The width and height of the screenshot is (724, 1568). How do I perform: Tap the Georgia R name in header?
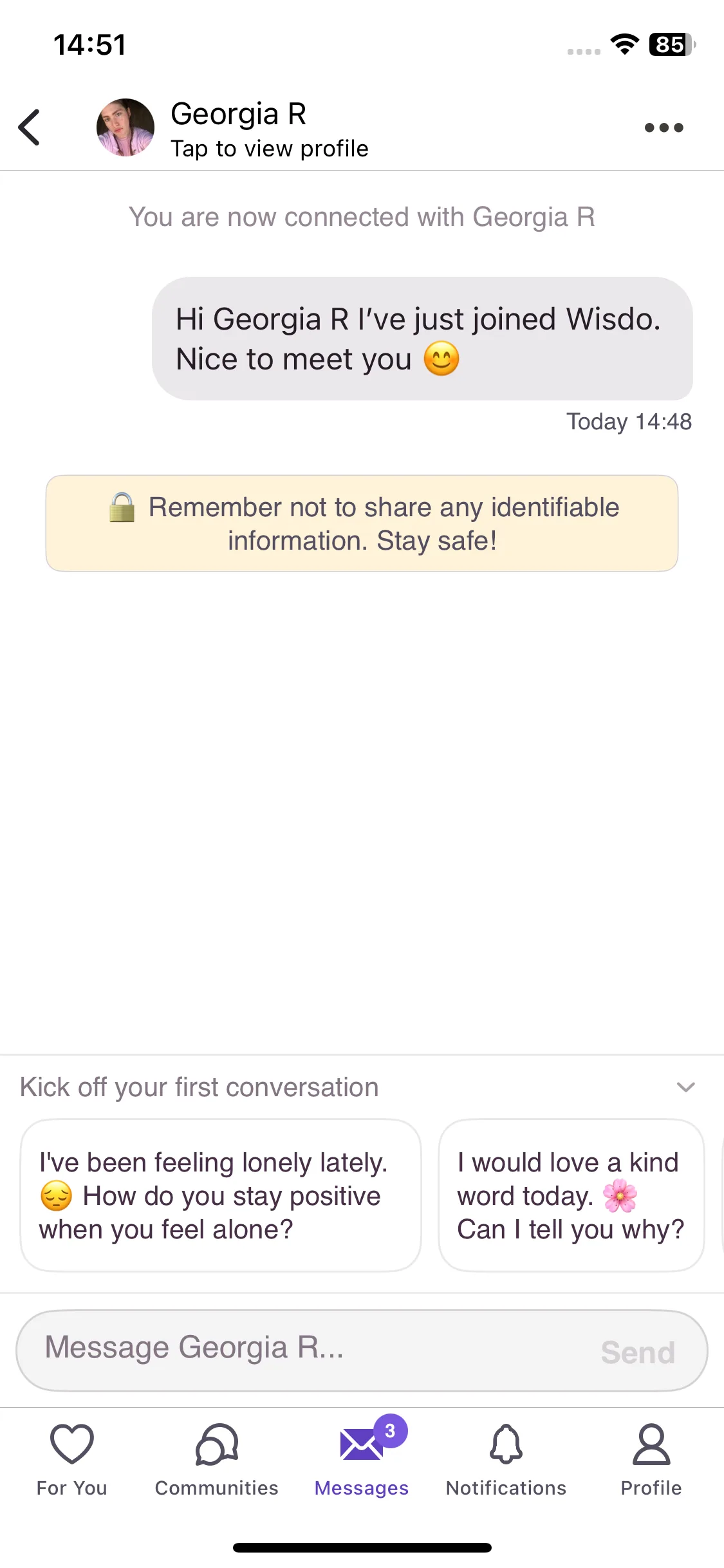(238, 114)
